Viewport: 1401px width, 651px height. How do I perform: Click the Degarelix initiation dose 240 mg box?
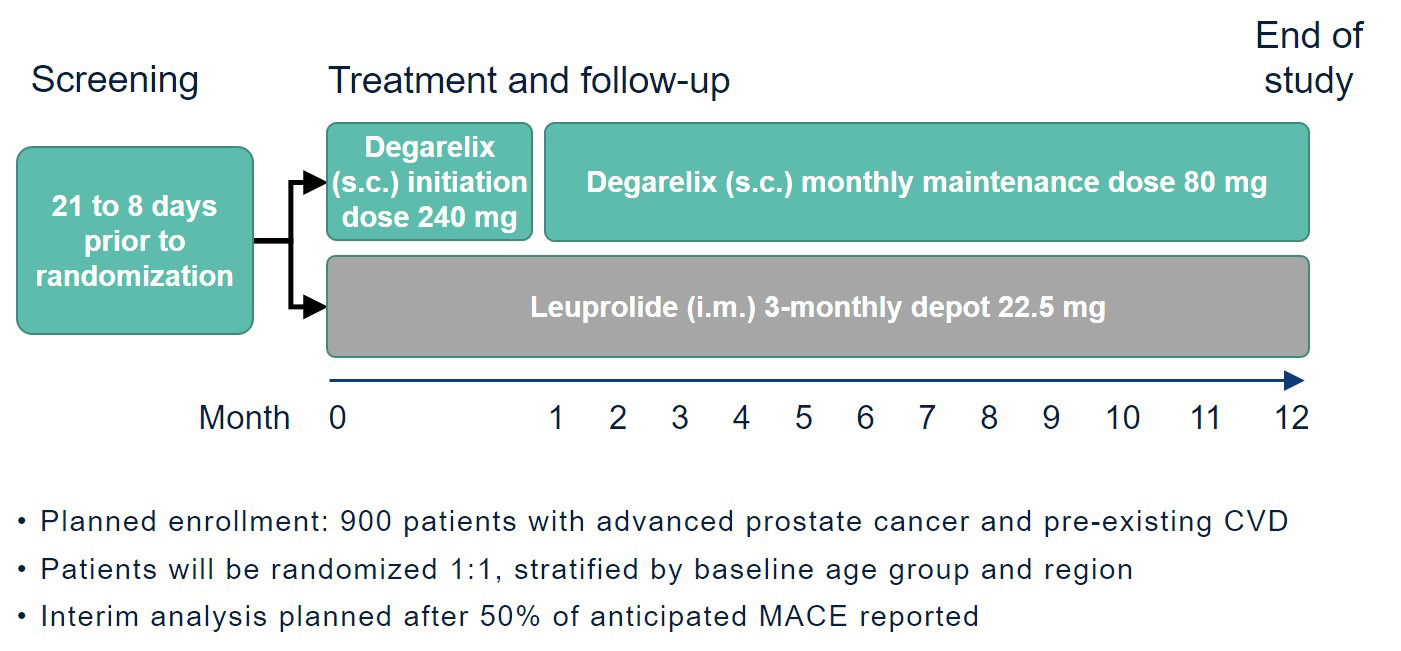click(430, 182)
